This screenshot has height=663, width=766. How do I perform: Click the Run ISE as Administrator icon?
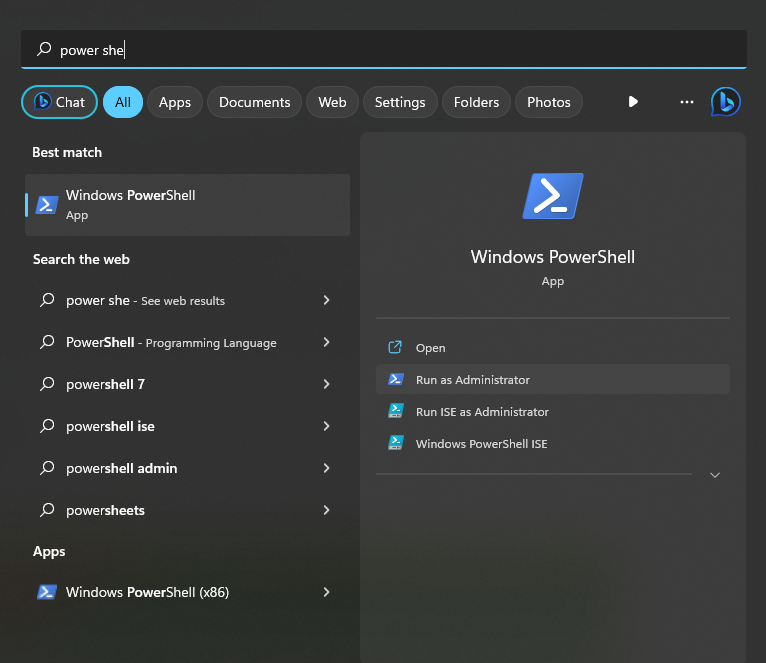tap(395, 412)
